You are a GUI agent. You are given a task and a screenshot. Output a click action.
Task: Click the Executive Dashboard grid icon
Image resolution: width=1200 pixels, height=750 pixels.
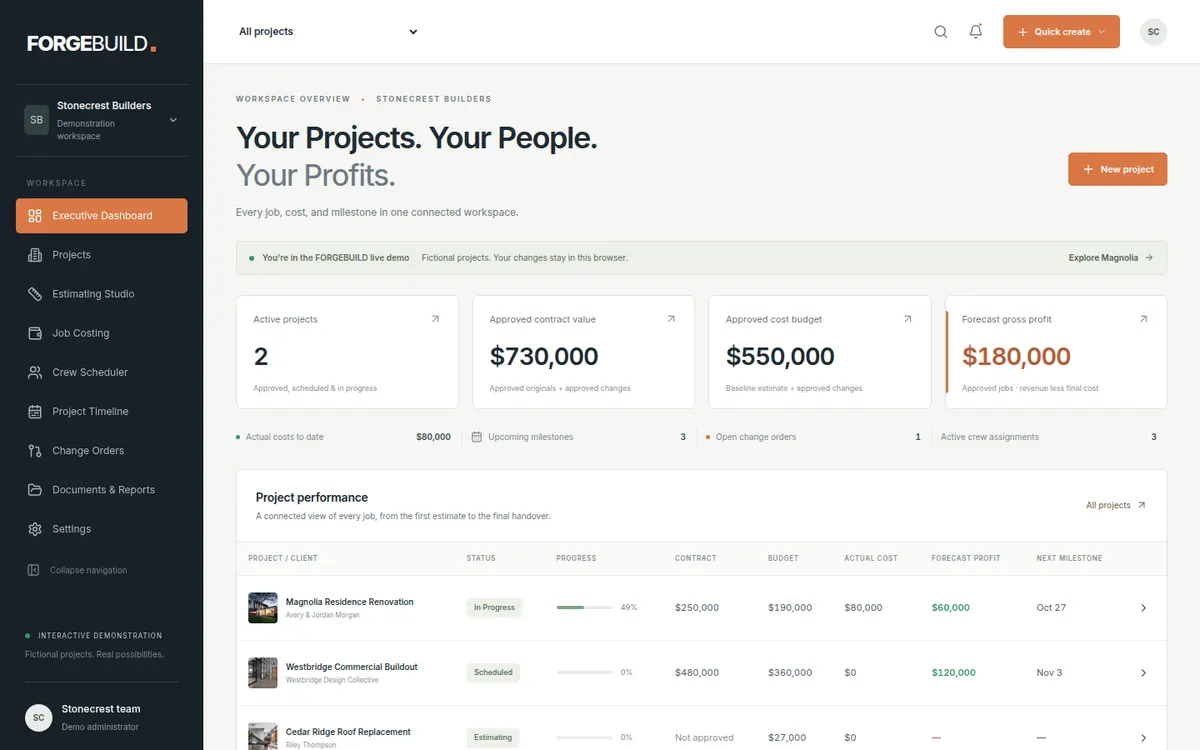[35, 216]
